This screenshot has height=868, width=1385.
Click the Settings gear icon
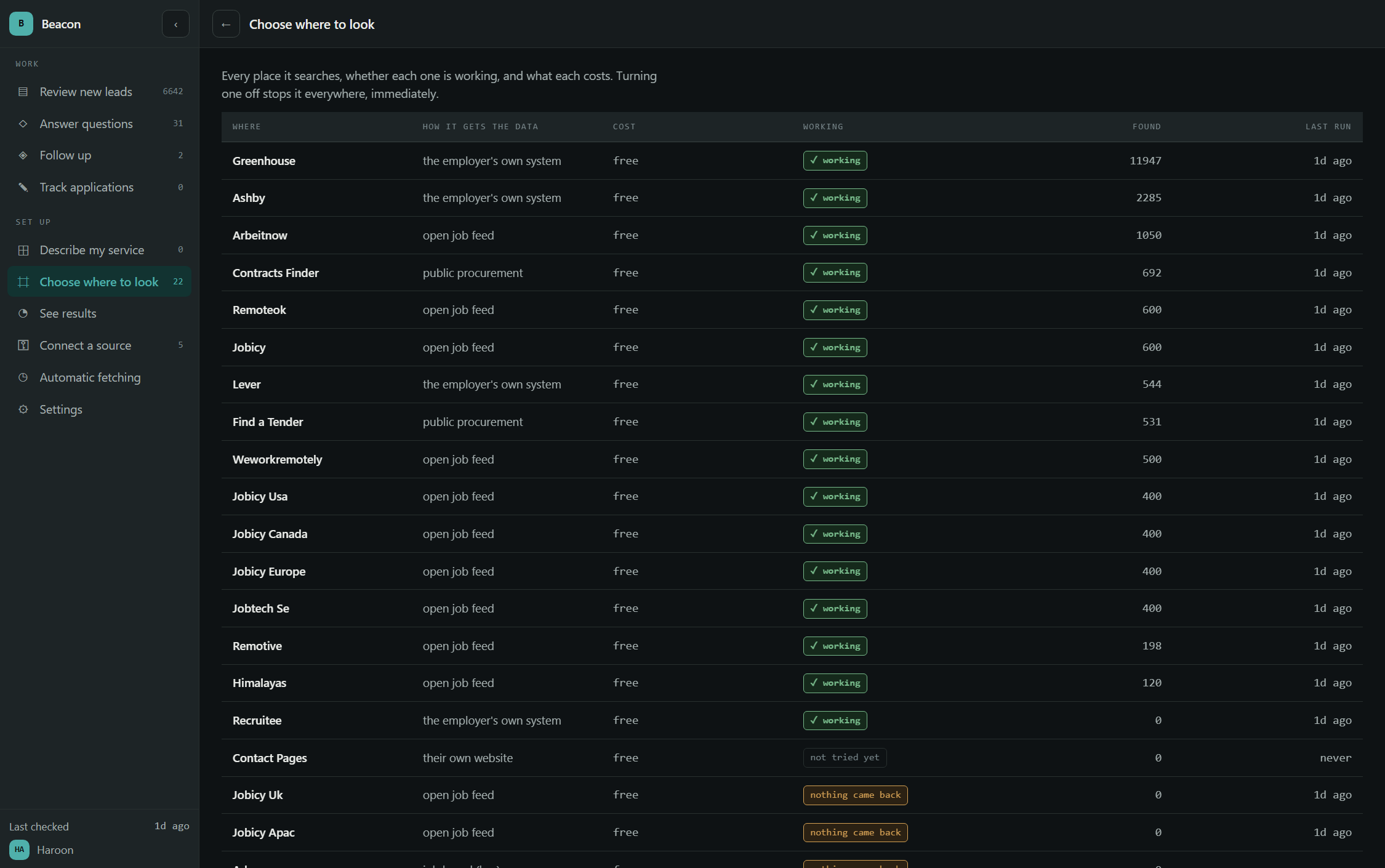(23, 409)
